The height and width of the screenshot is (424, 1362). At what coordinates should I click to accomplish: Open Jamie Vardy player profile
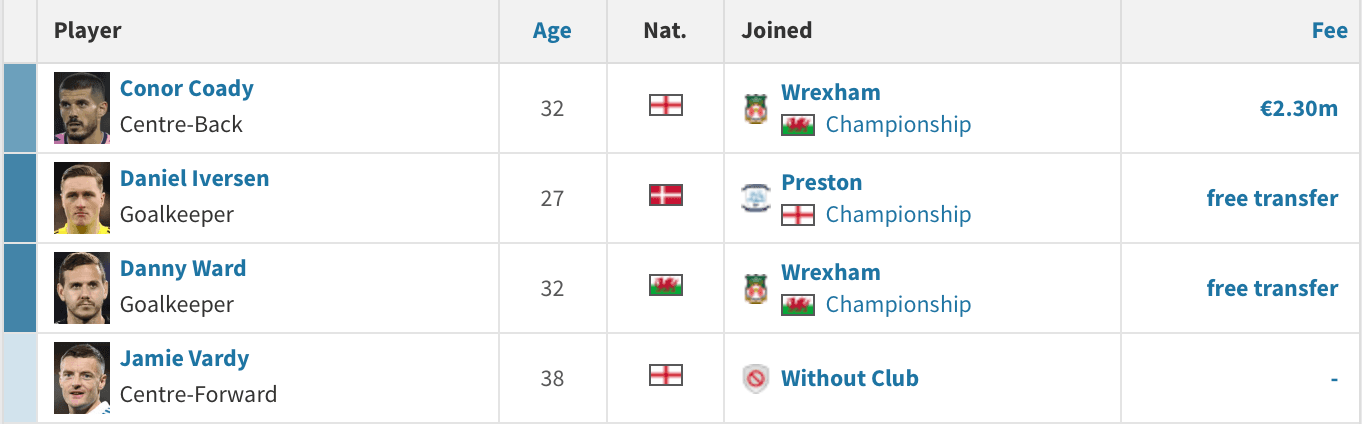184,358
